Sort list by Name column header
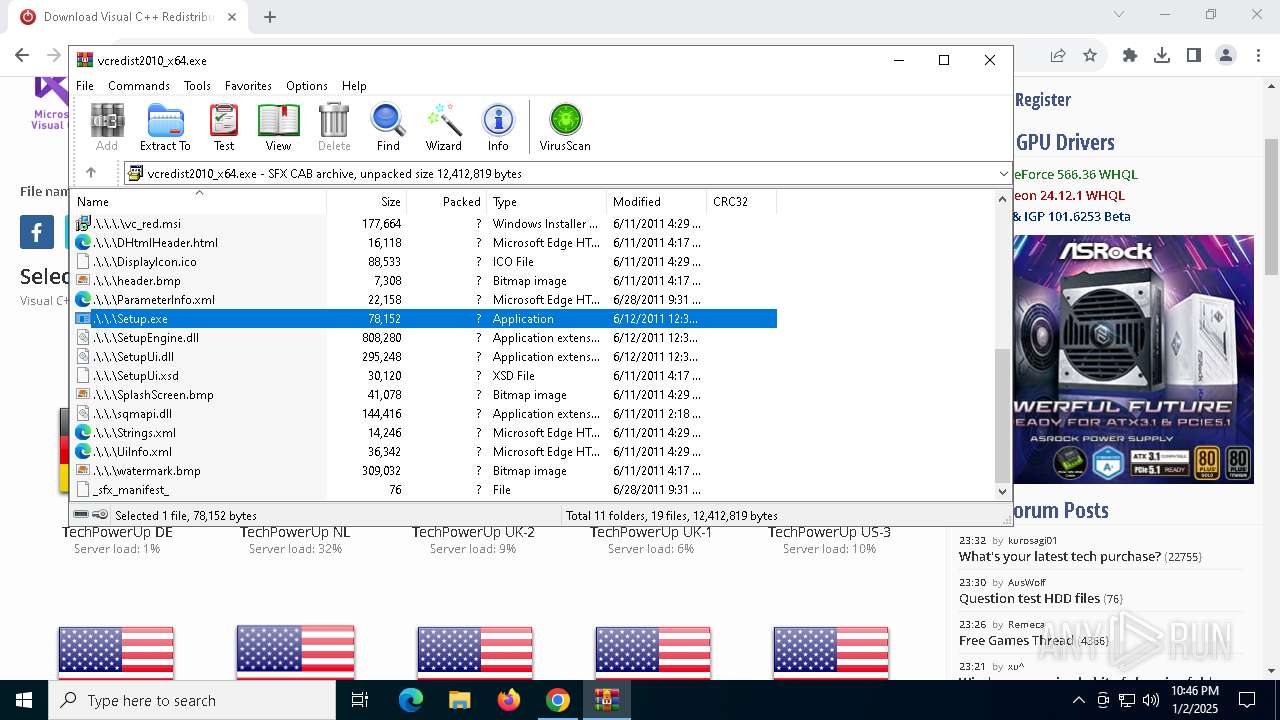The width and height of the screenshot is (1280, 720). pos(199,201)
